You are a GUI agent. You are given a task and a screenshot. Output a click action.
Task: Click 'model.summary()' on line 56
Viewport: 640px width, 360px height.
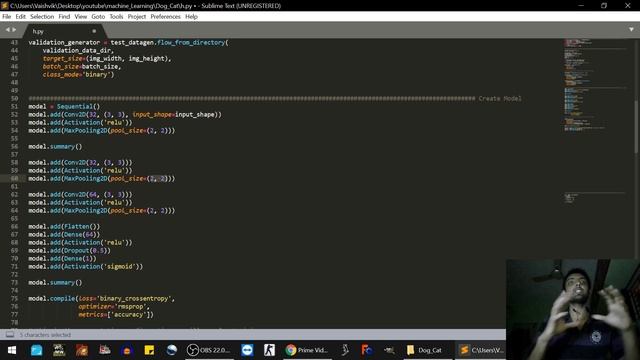[x=55, y=147]
